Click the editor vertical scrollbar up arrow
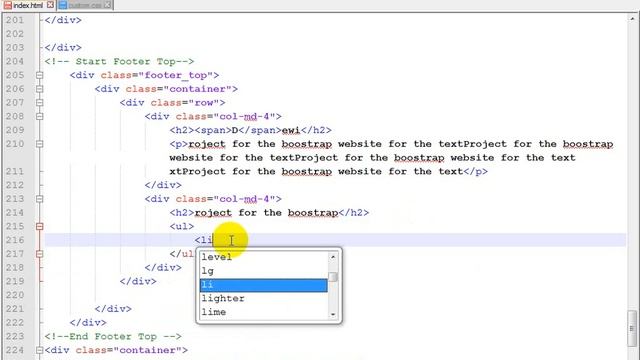 coord(632,19)
